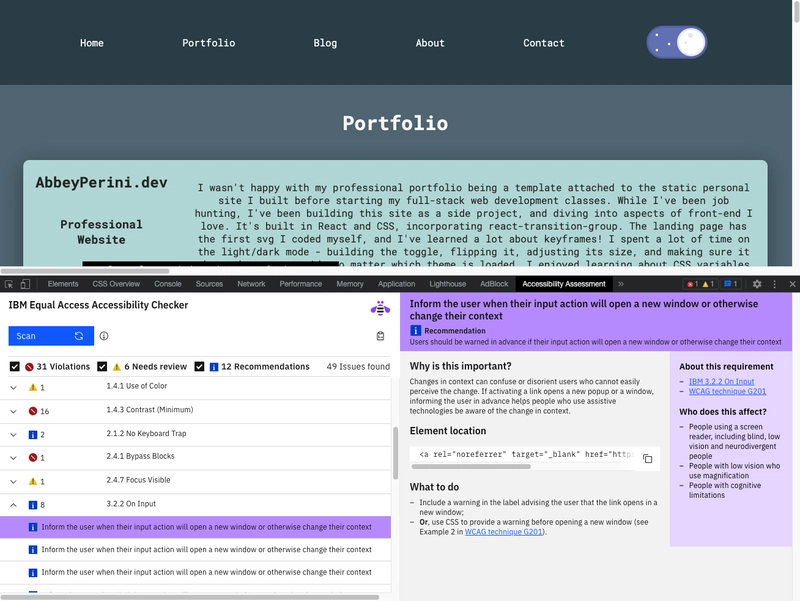Collapse the 3.2.2 On Input issue group
This screenshot has width=800, height=601.
click(14, 503)
